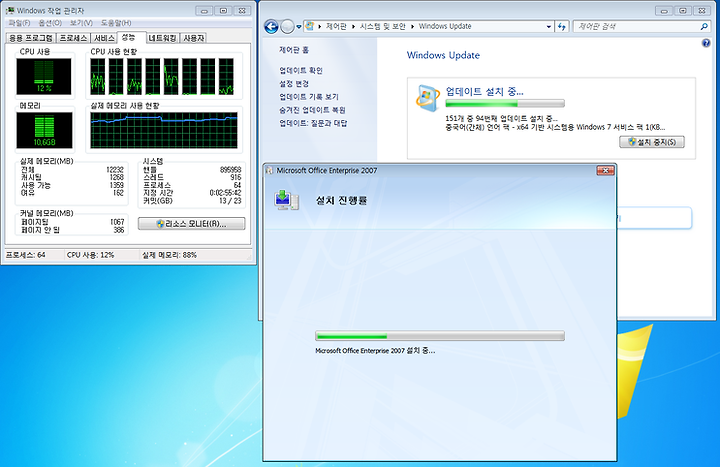Viewport: 720px width, 467px height.
Task: Click the Control Panel address bar icon
Action: click(x=310, y=26)
